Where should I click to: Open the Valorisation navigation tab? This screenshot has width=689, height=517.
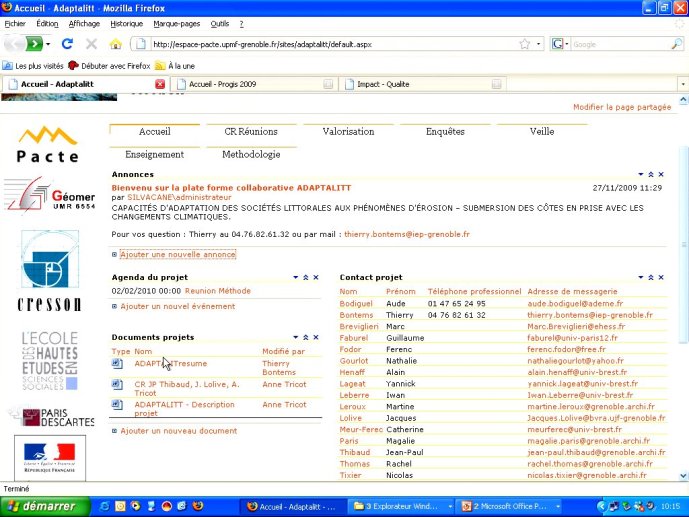tap(348, 131)
